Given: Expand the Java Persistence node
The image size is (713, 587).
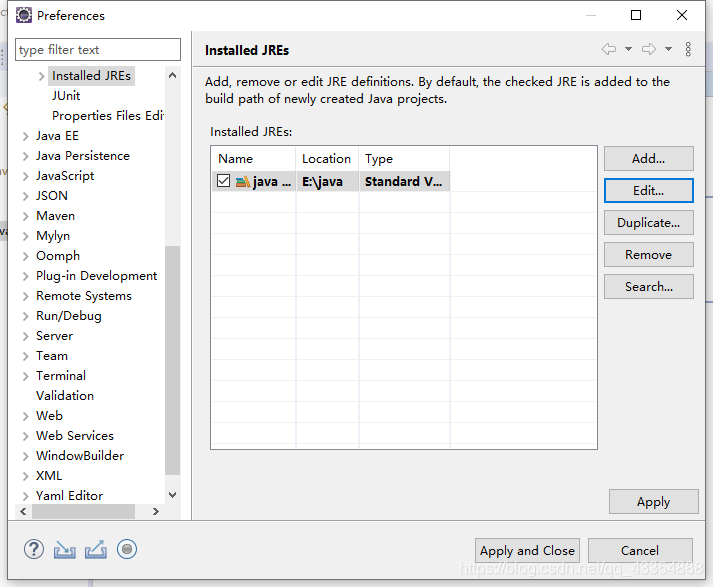Looking at the screenshot, I should point(25,156).
